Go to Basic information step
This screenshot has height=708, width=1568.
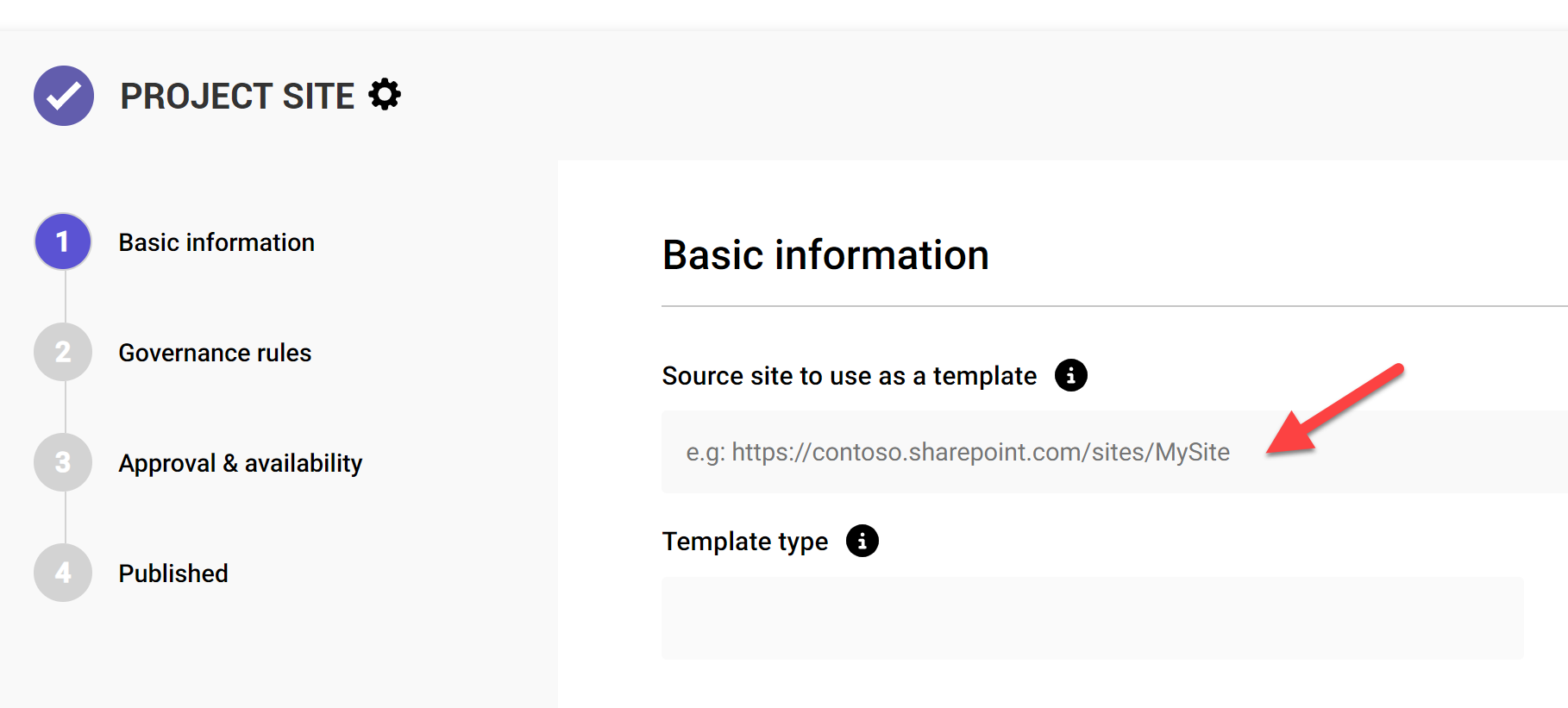216,242
